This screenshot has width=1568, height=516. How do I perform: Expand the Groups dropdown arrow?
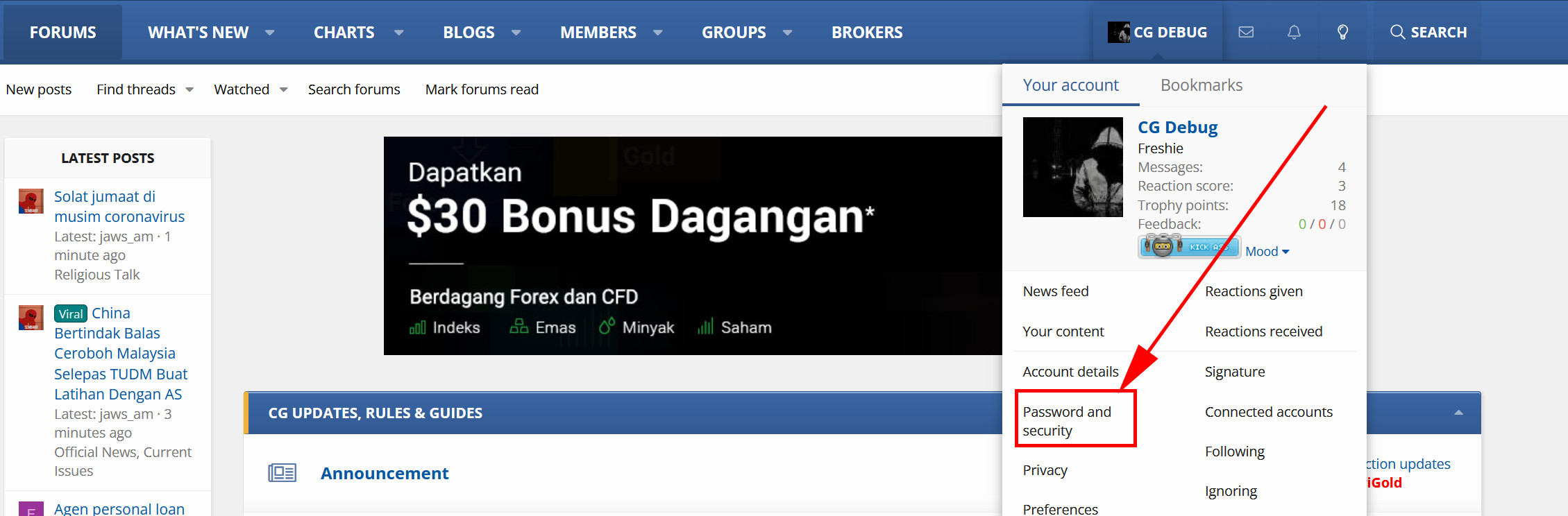coord(788,33)
